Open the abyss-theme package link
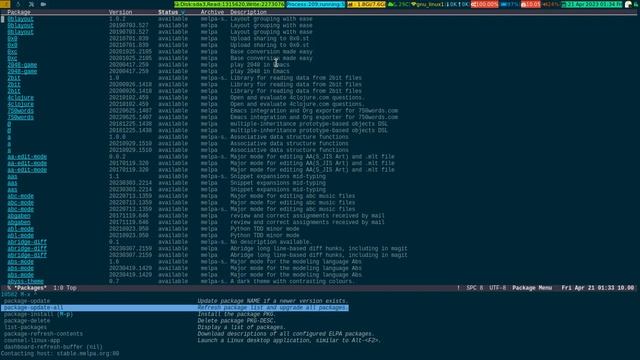The height and width of the screenshot is (360, 640). (25, 281)
